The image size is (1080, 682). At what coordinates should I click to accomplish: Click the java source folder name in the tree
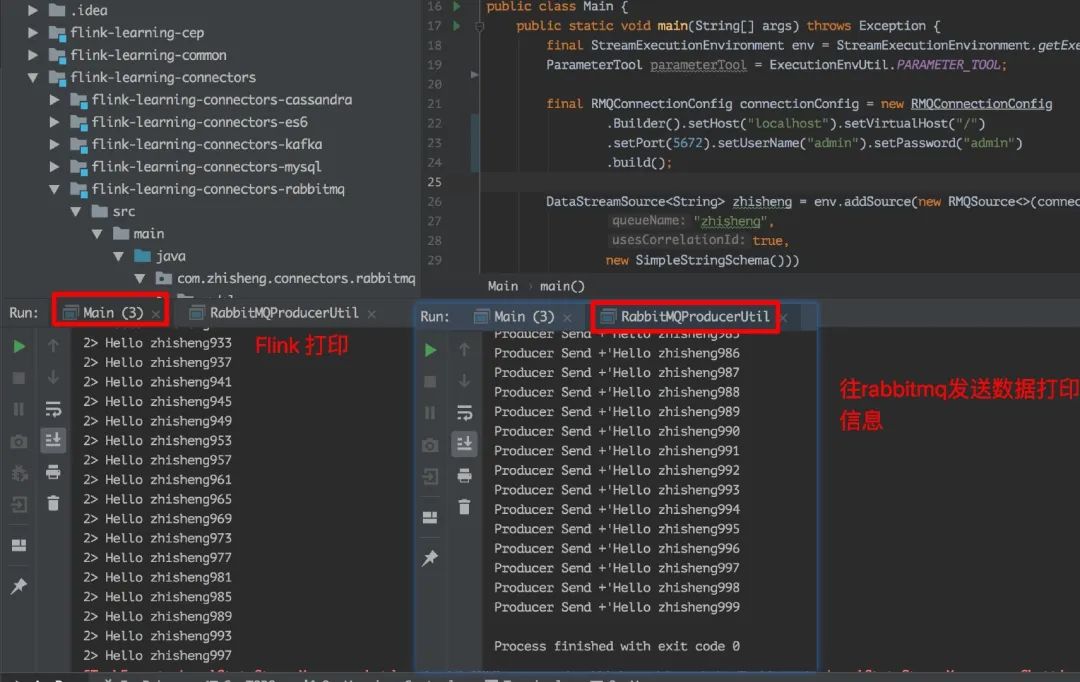[171, 256]
